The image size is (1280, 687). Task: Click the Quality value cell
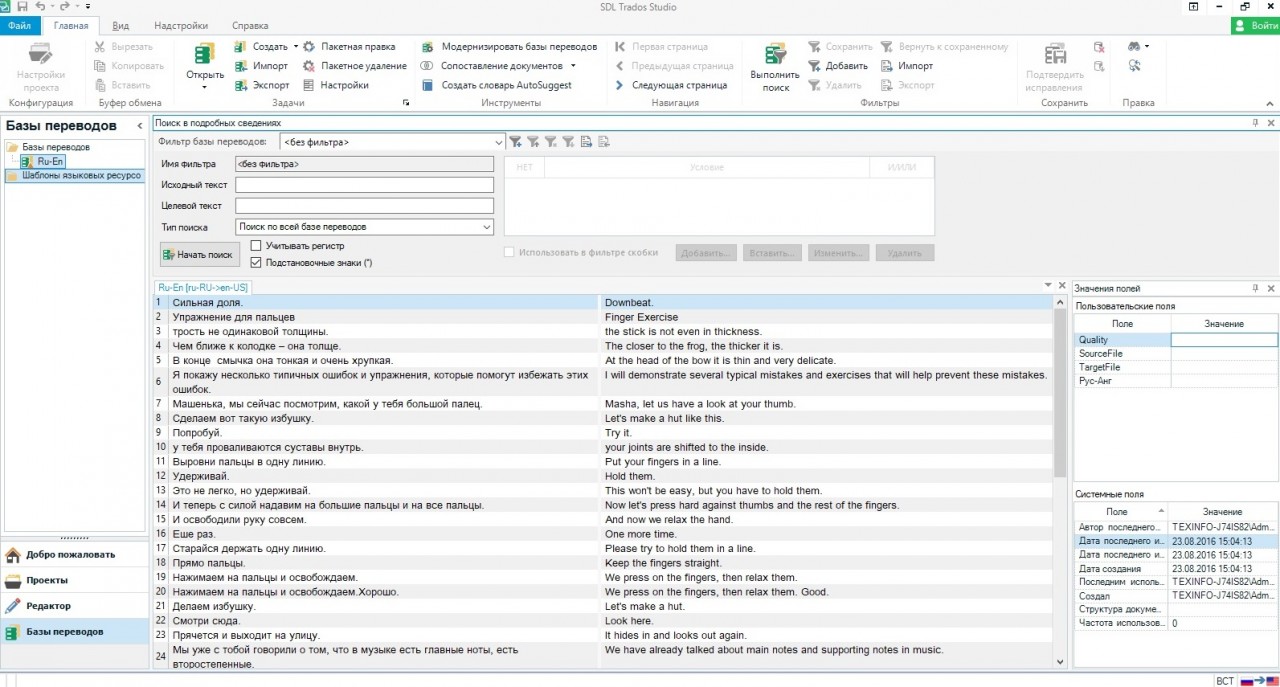click(1224, 340)
